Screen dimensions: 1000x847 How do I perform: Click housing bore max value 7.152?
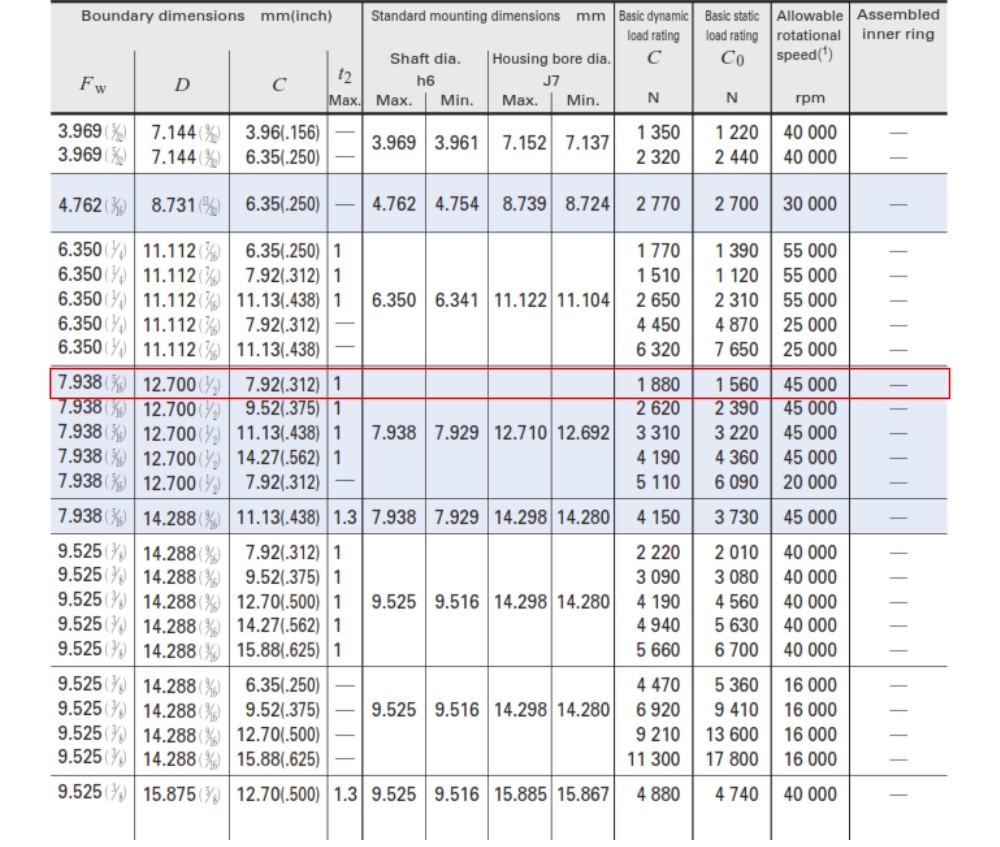[x=524, y=143]
